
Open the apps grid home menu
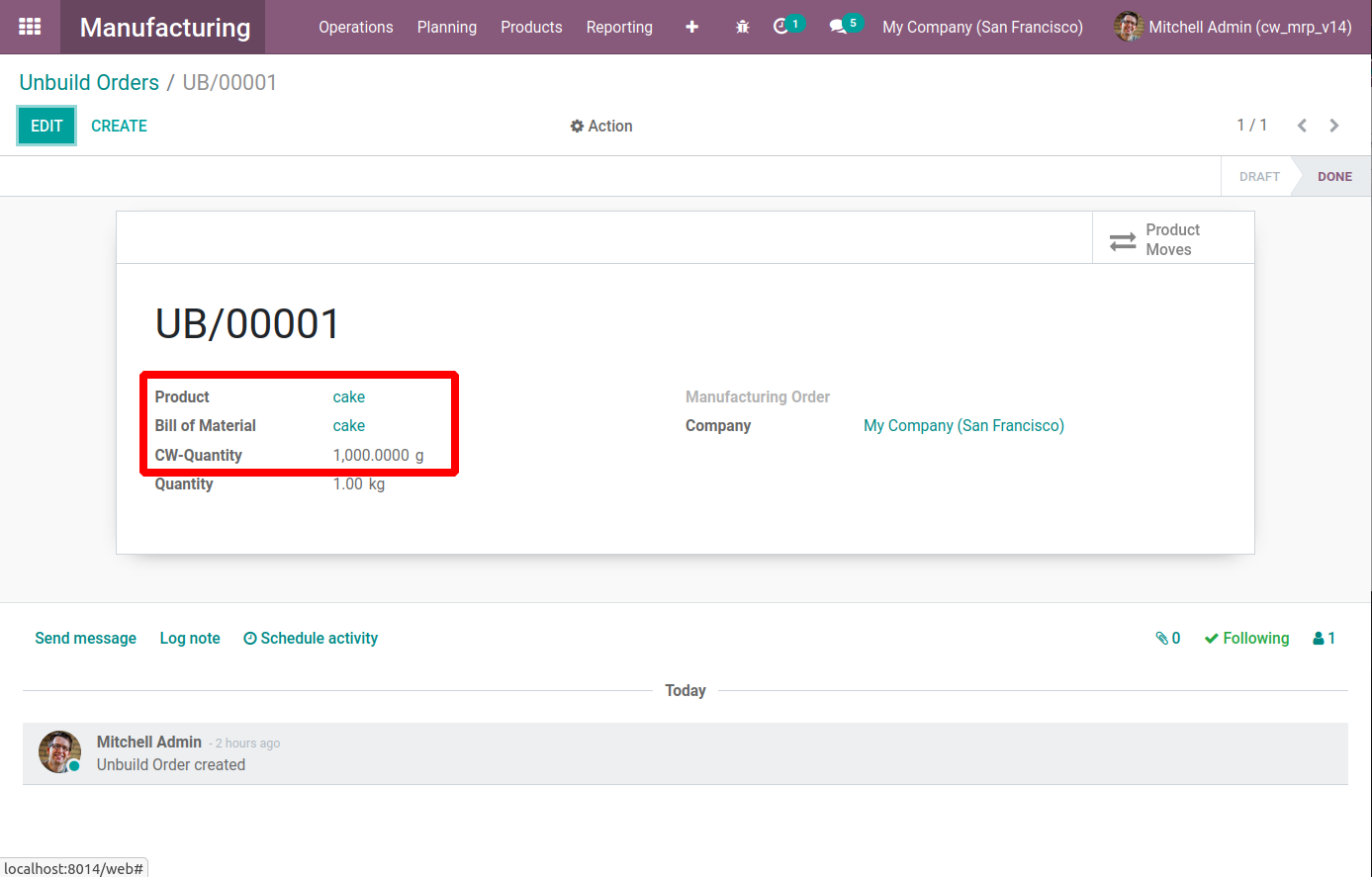pyautogui.click(x=30, y=27)
